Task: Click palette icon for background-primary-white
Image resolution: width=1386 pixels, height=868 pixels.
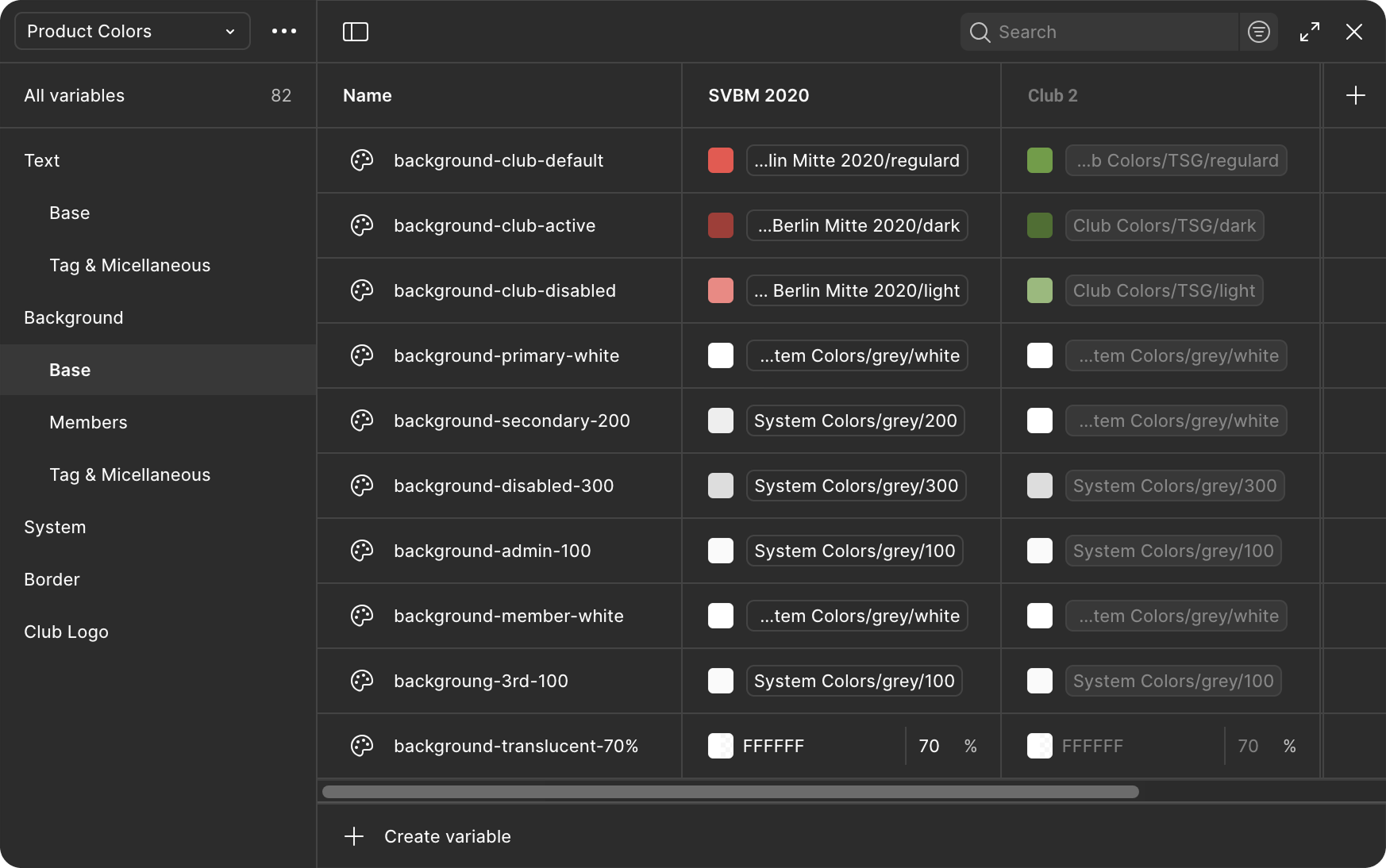Action: pyautogui.click(x=362, y=355)
